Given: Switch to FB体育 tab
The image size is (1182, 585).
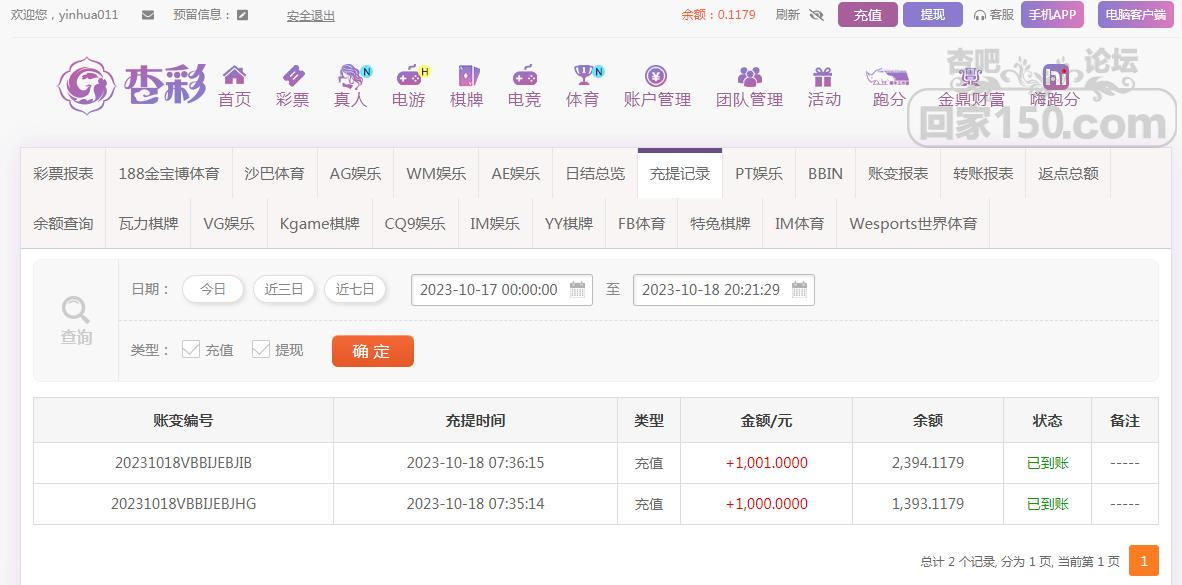Looking at the screenshot, I should point(642,224).
